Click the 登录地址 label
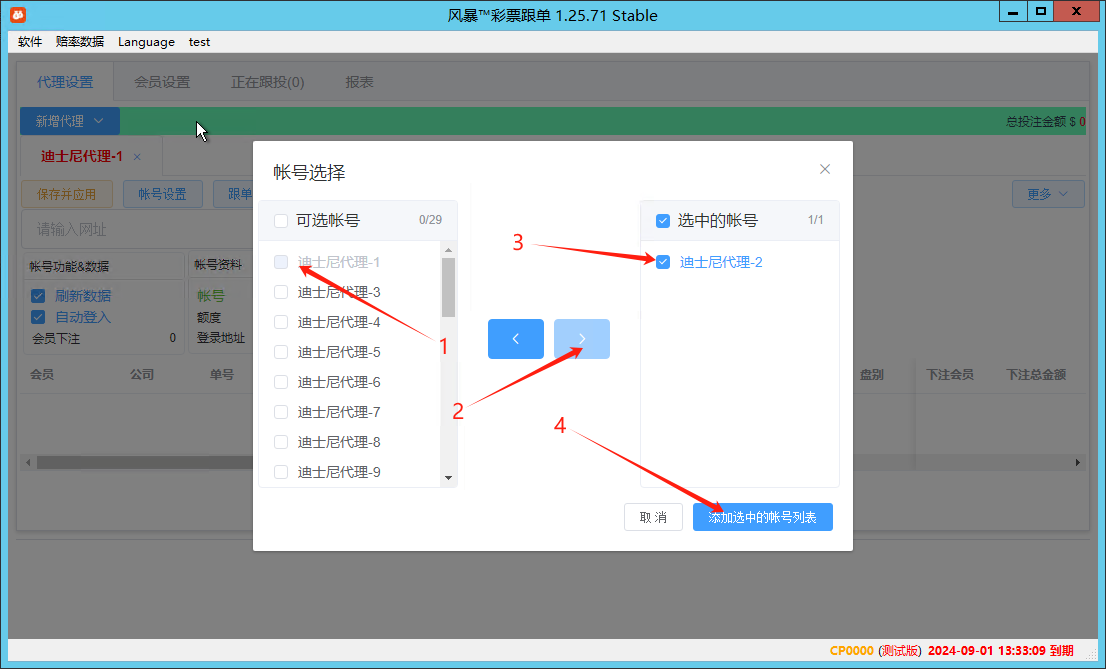The width and height of the screenshot is (1106, 669). click(221, 338)
